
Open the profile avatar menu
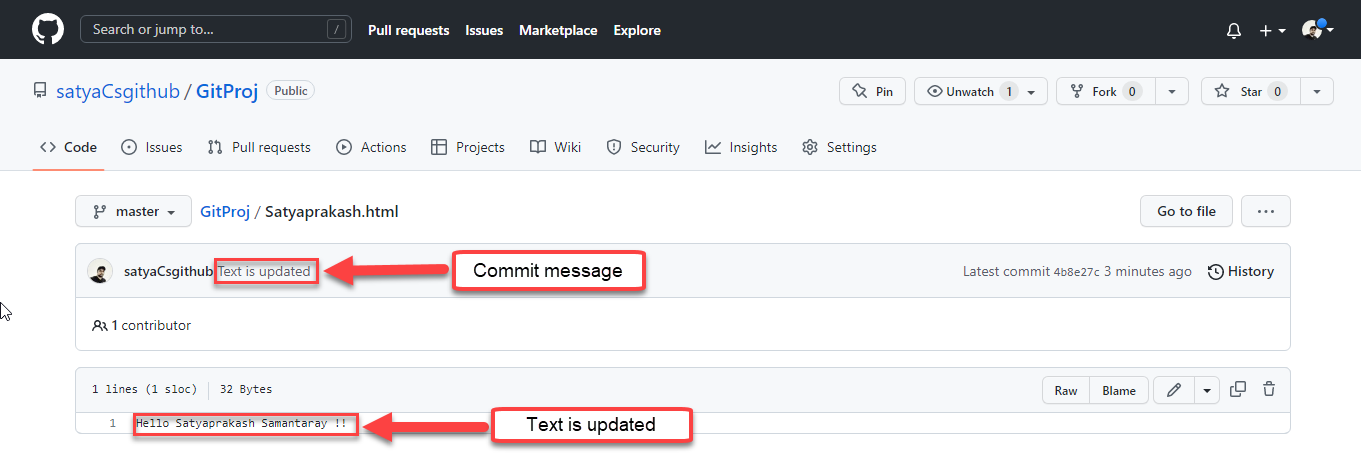tap(1318, 30)
